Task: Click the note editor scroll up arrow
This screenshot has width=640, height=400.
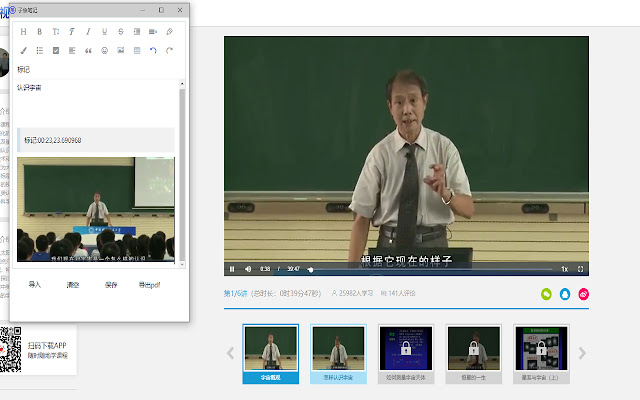Action: click(182, 84)
